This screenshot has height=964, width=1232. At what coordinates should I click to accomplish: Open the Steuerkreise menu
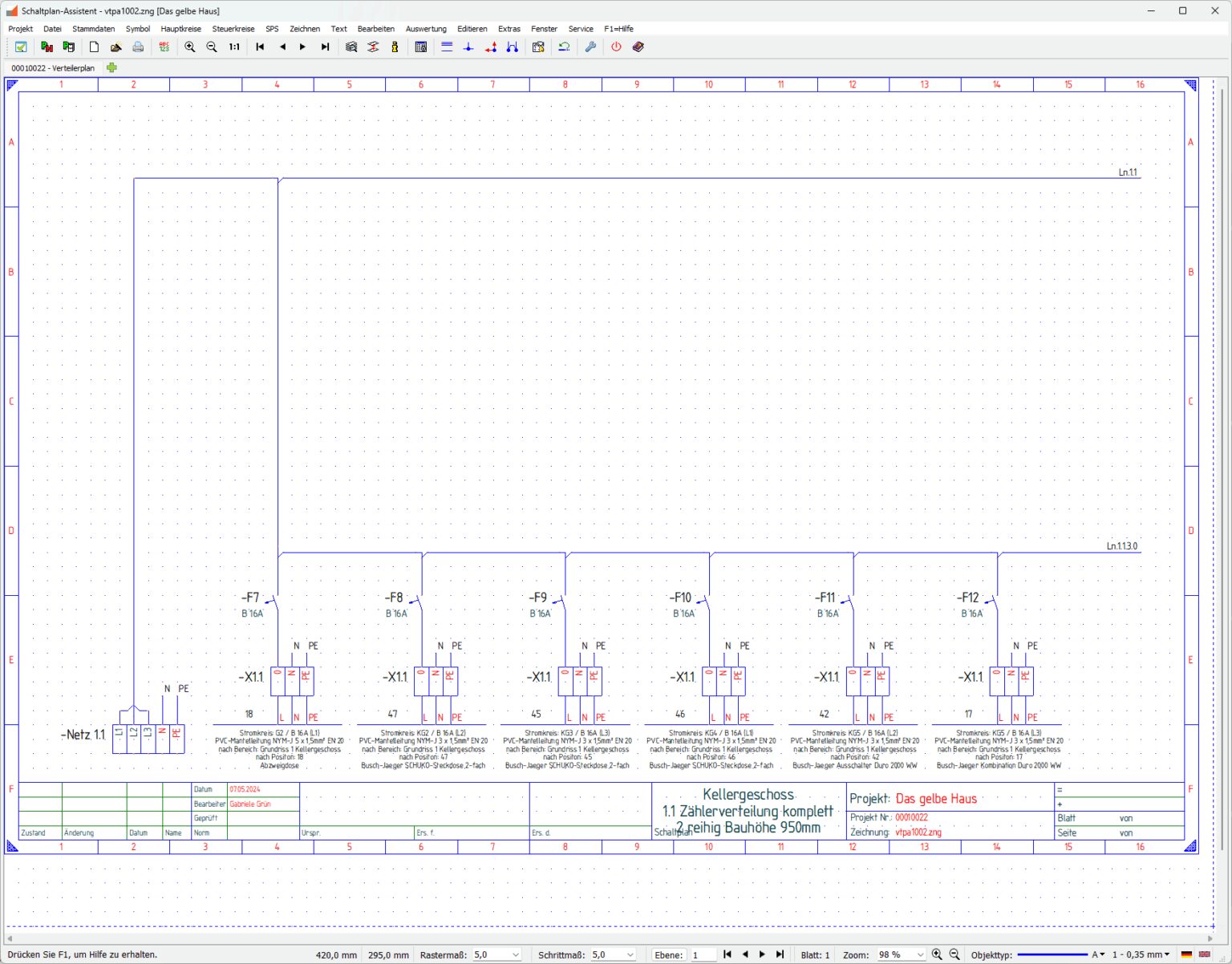(232, 28)
